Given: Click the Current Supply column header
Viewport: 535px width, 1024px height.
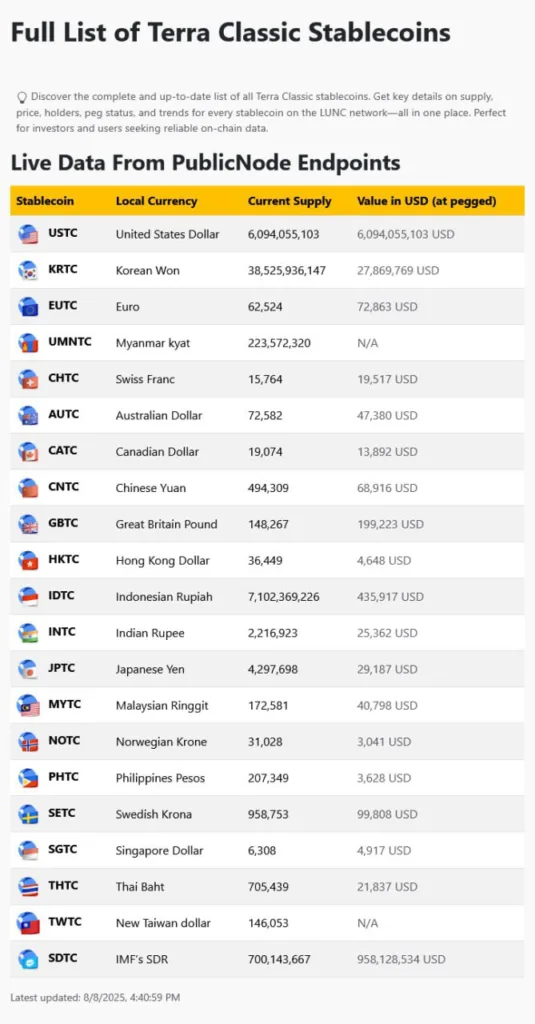Looking at the screenshot, I should point(289,201).
